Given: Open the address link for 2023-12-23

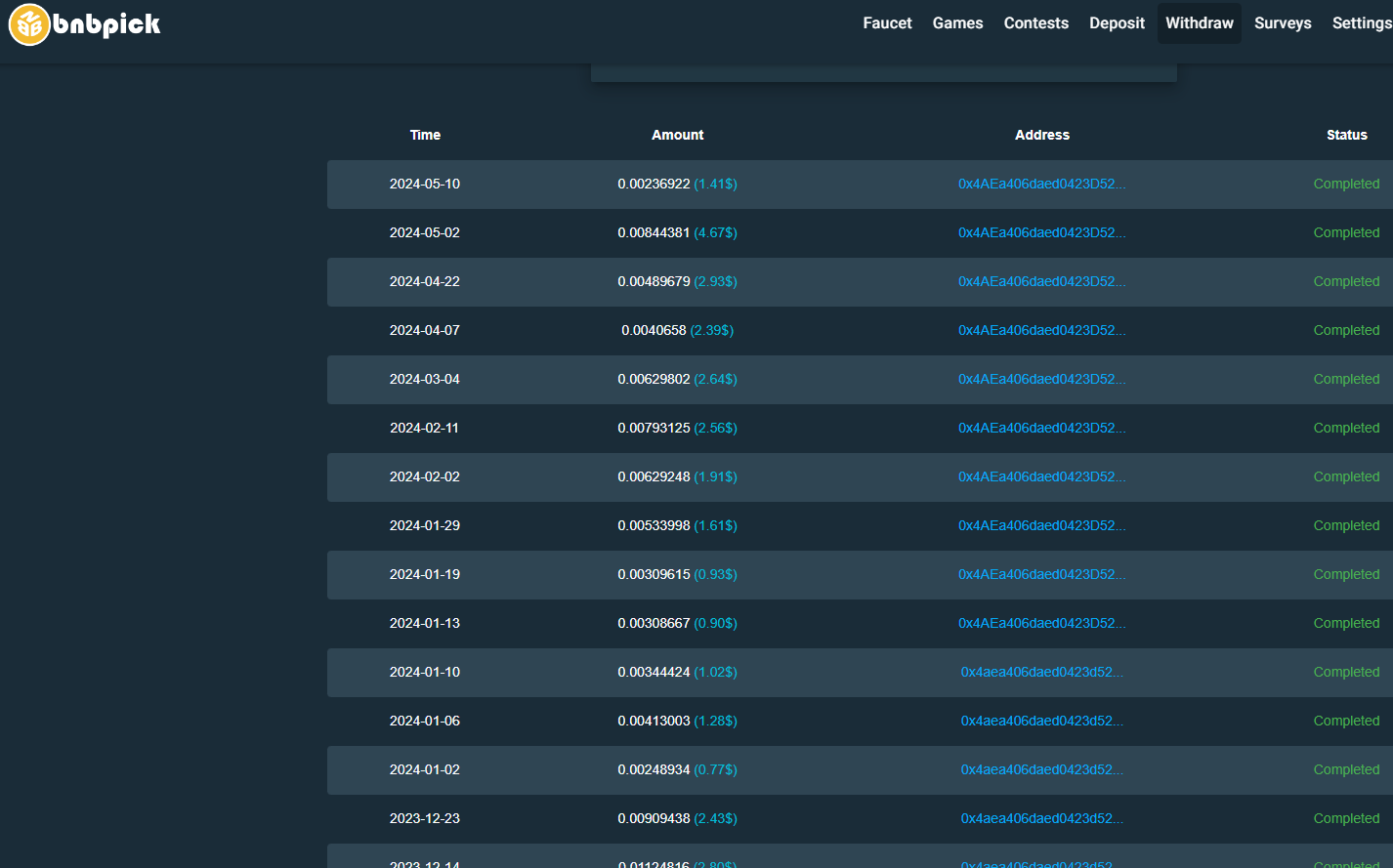Looking at the screenshot, I should pyautogui.click(x=1041, y=819).
